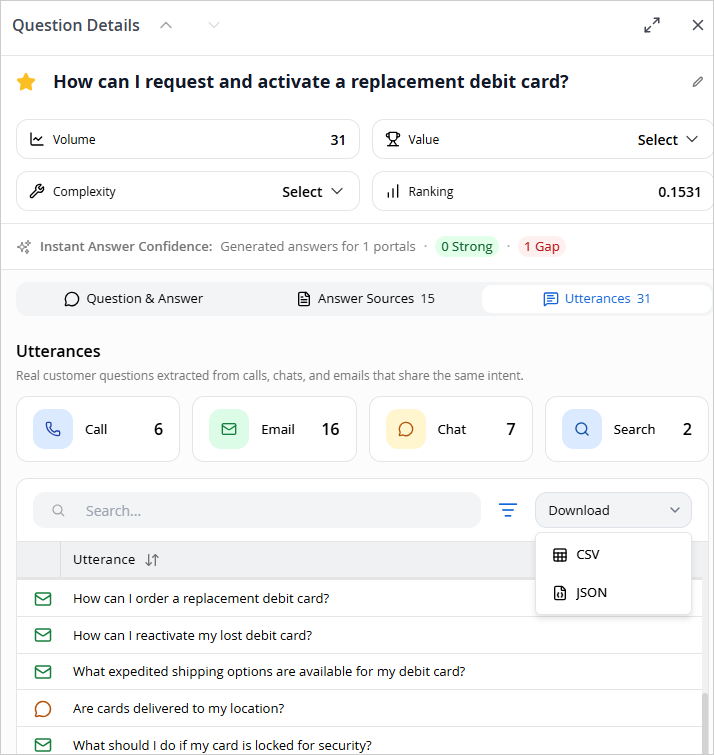Image resolution: width=714 pixels, height=755 pixels.
Task: Filter utterances by Chat channel card
Action: tap(451, 429)
